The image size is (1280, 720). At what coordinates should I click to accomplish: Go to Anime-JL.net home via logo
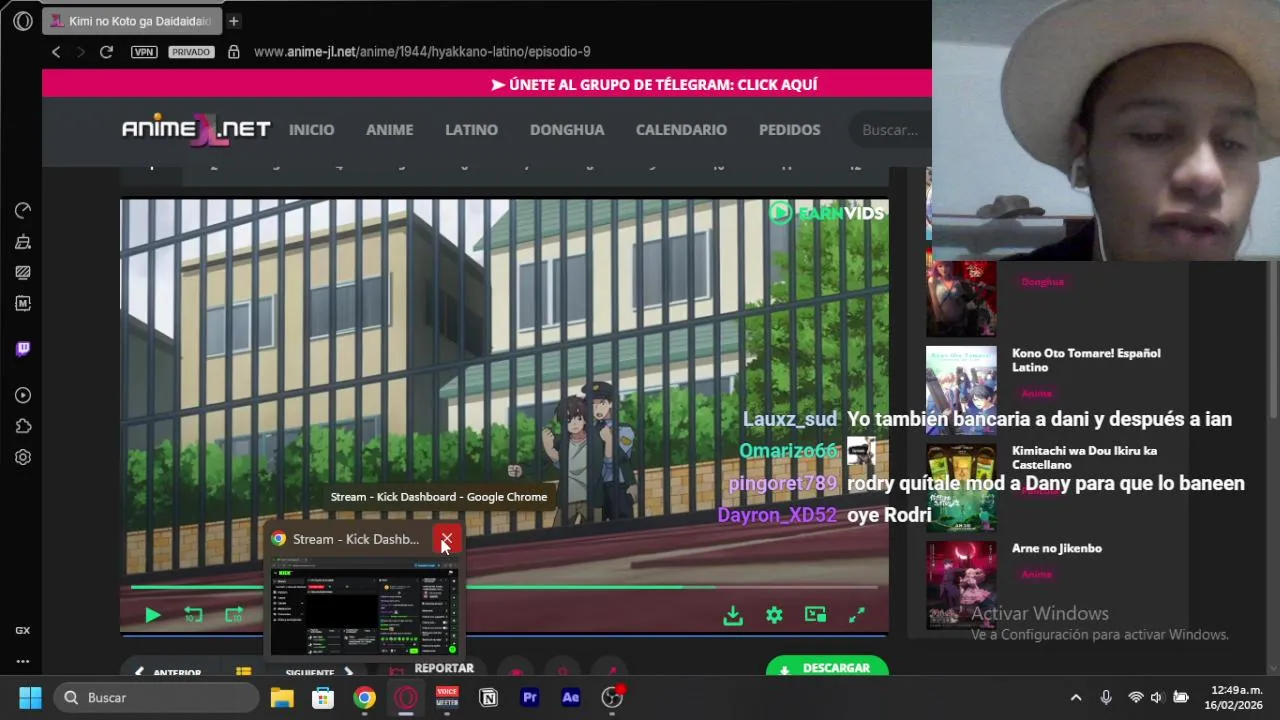point(196,129)
